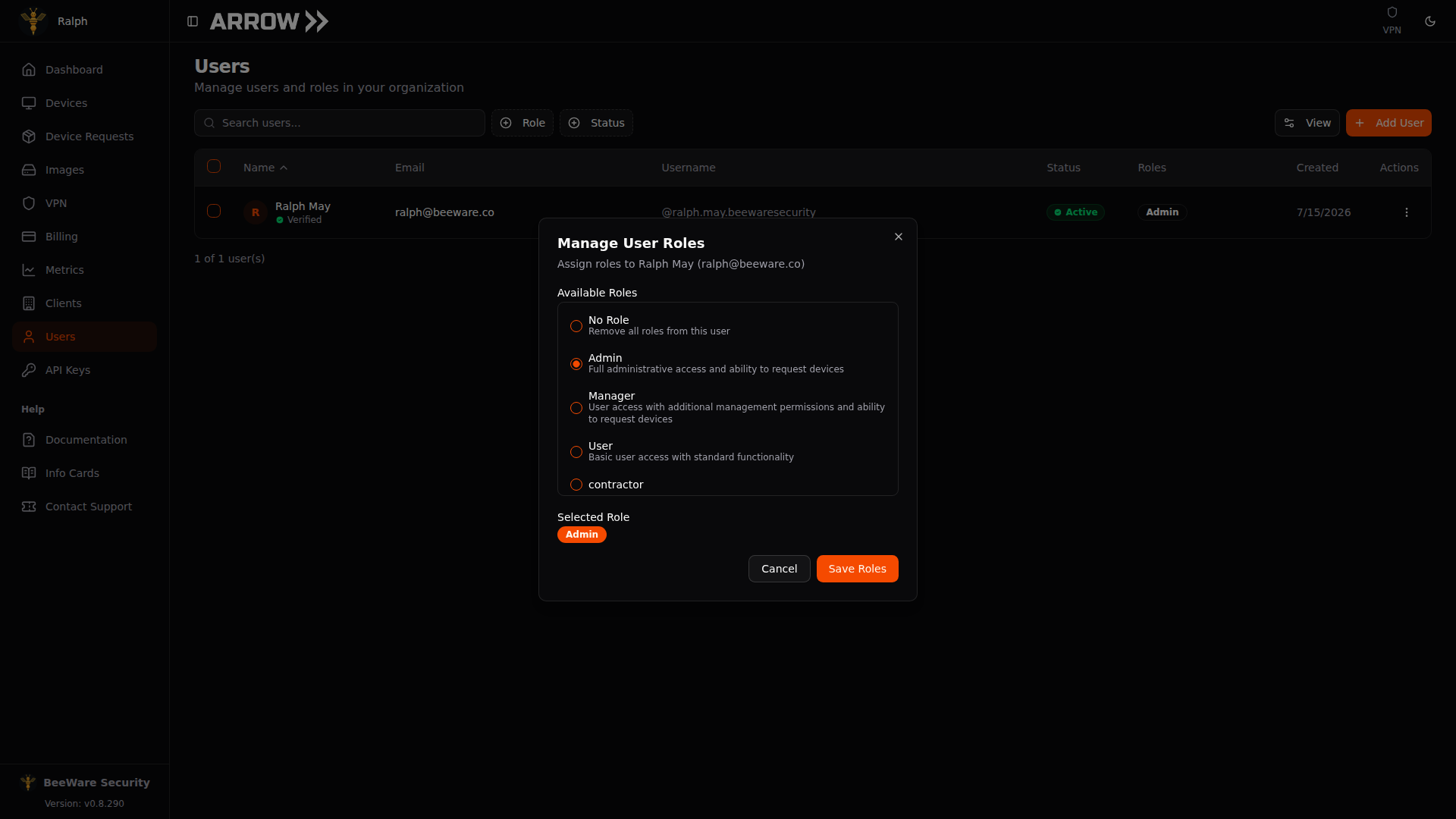Click the Metrics chart icon
The height and width of the screenshot is (819, 1456).
[x=29, y=270]
